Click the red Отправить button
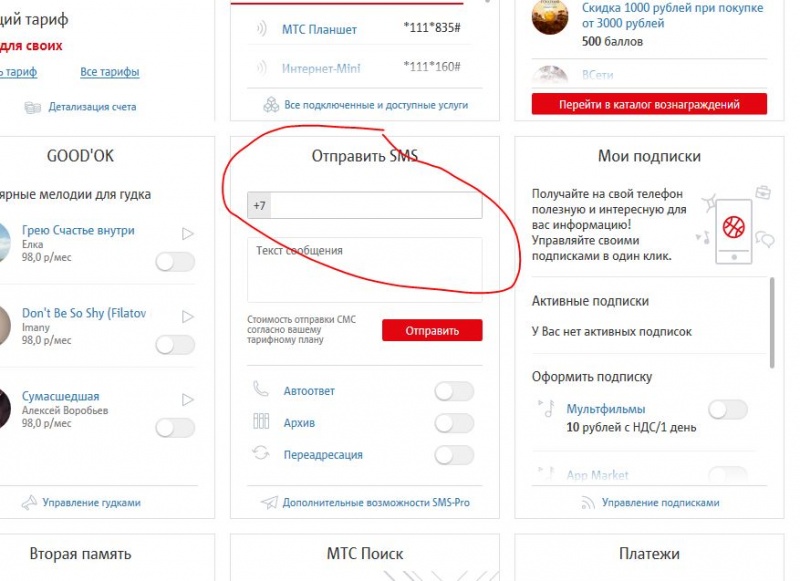The image size is (800, 581). click(x=432, y=330)
